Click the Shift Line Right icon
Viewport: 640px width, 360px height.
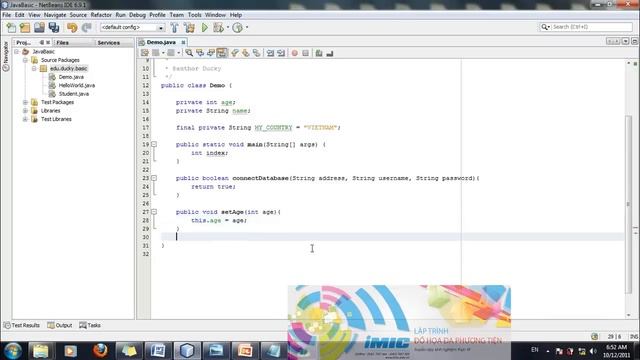281,53
